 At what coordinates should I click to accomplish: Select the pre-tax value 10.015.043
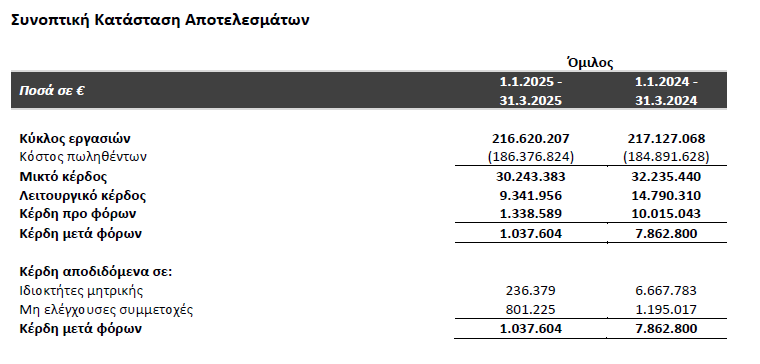(x=666, y=214)
